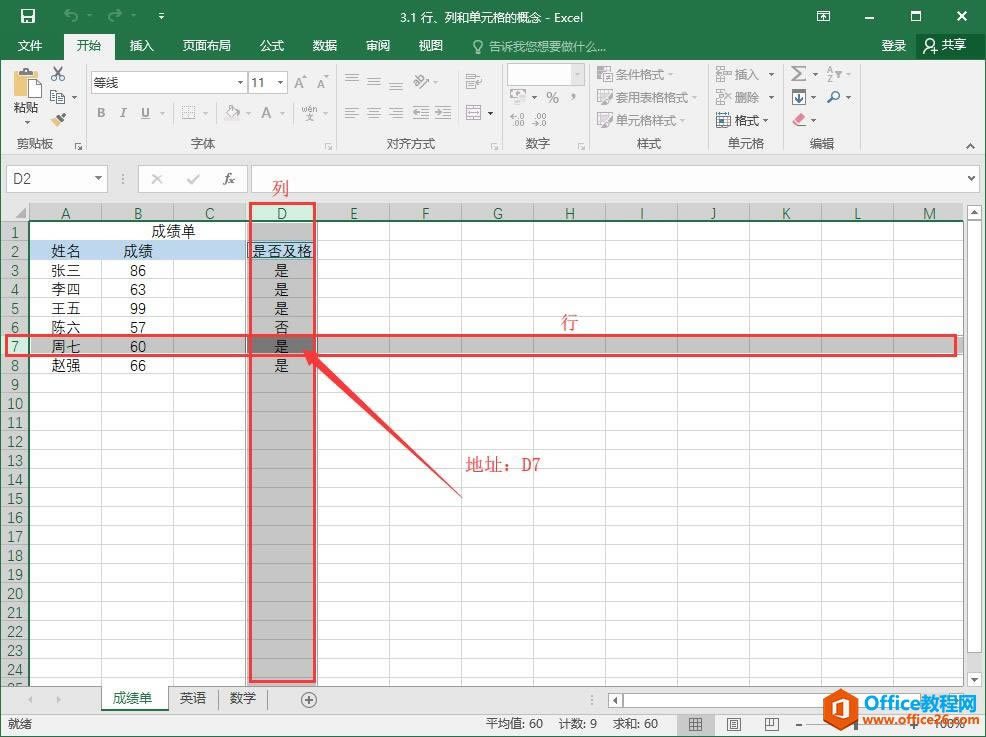Switch to the 插入 ribbon tab
Image resolution: width=986 pixels, height=737 pixels.
[141, 45]
